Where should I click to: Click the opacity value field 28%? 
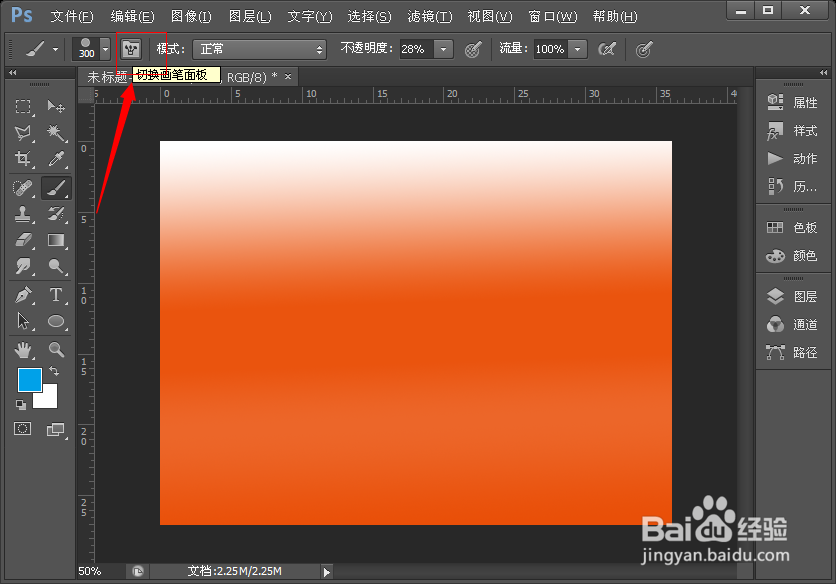(x=417, y=50)
